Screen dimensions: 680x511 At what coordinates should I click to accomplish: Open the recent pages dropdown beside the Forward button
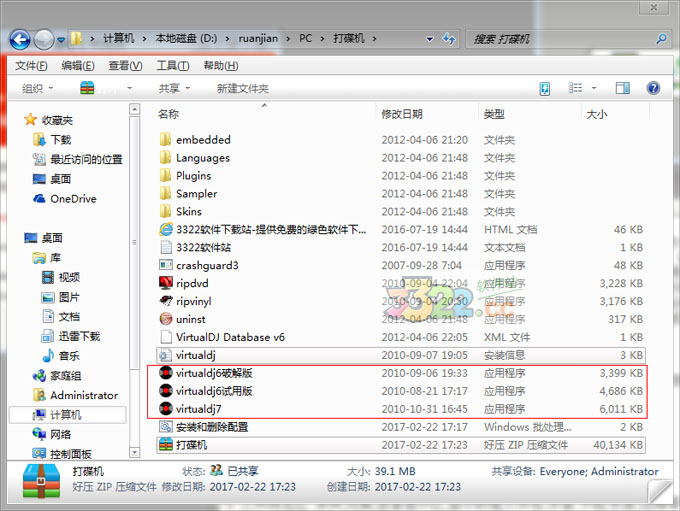click(61, 39)
